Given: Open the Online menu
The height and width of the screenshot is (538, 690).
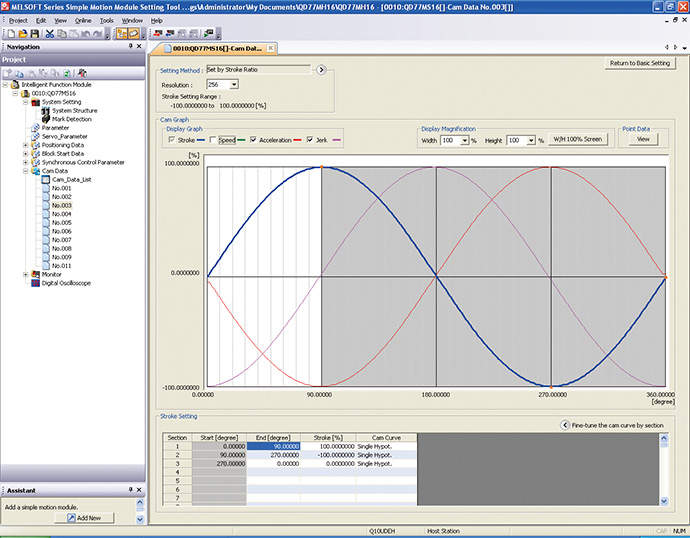Looking at the screenshot, I should pyautogui.click(x=83, y=20).
